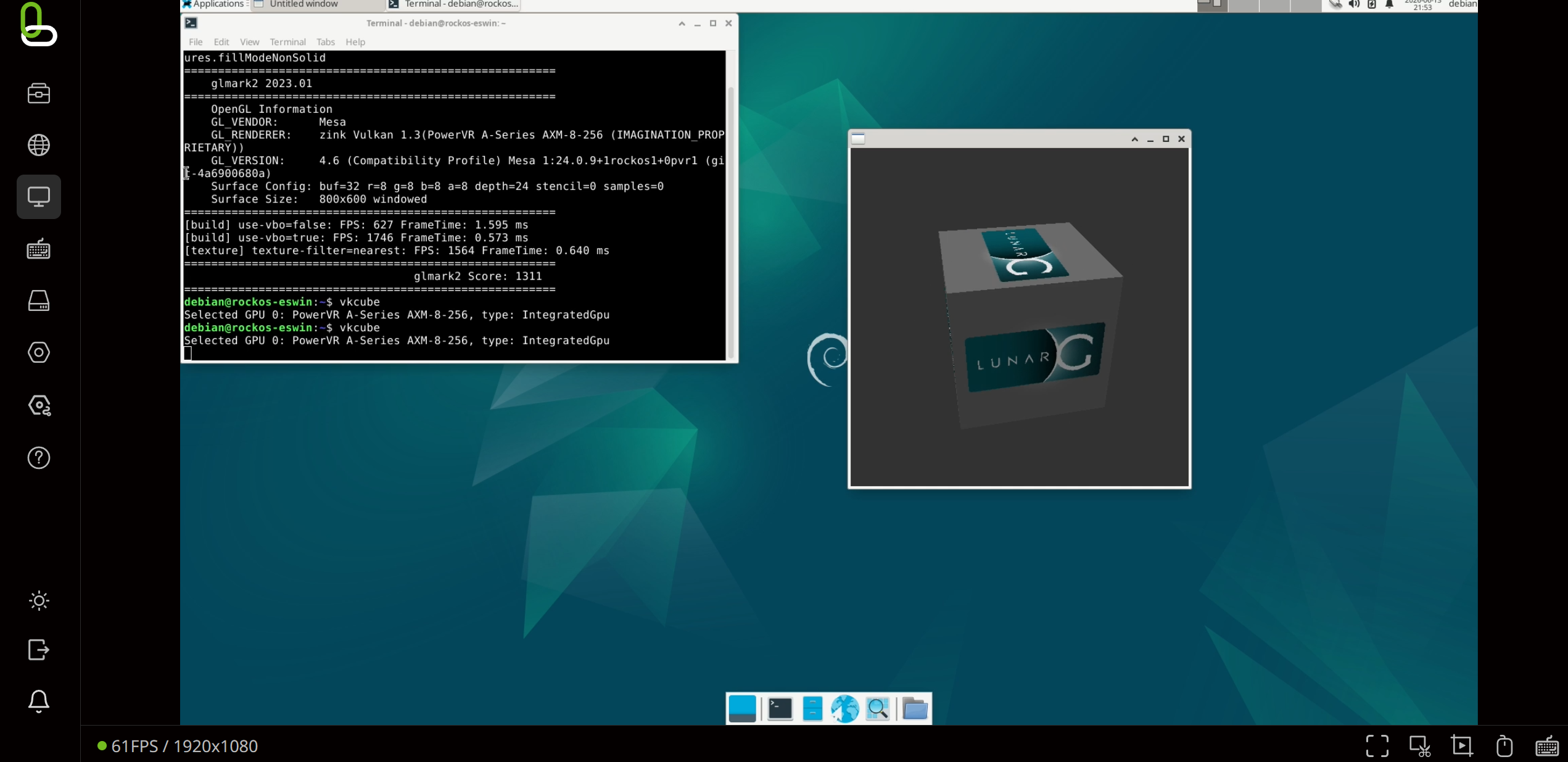
Task: Click the logout icon in the sidebar
Action: point(39,650)
